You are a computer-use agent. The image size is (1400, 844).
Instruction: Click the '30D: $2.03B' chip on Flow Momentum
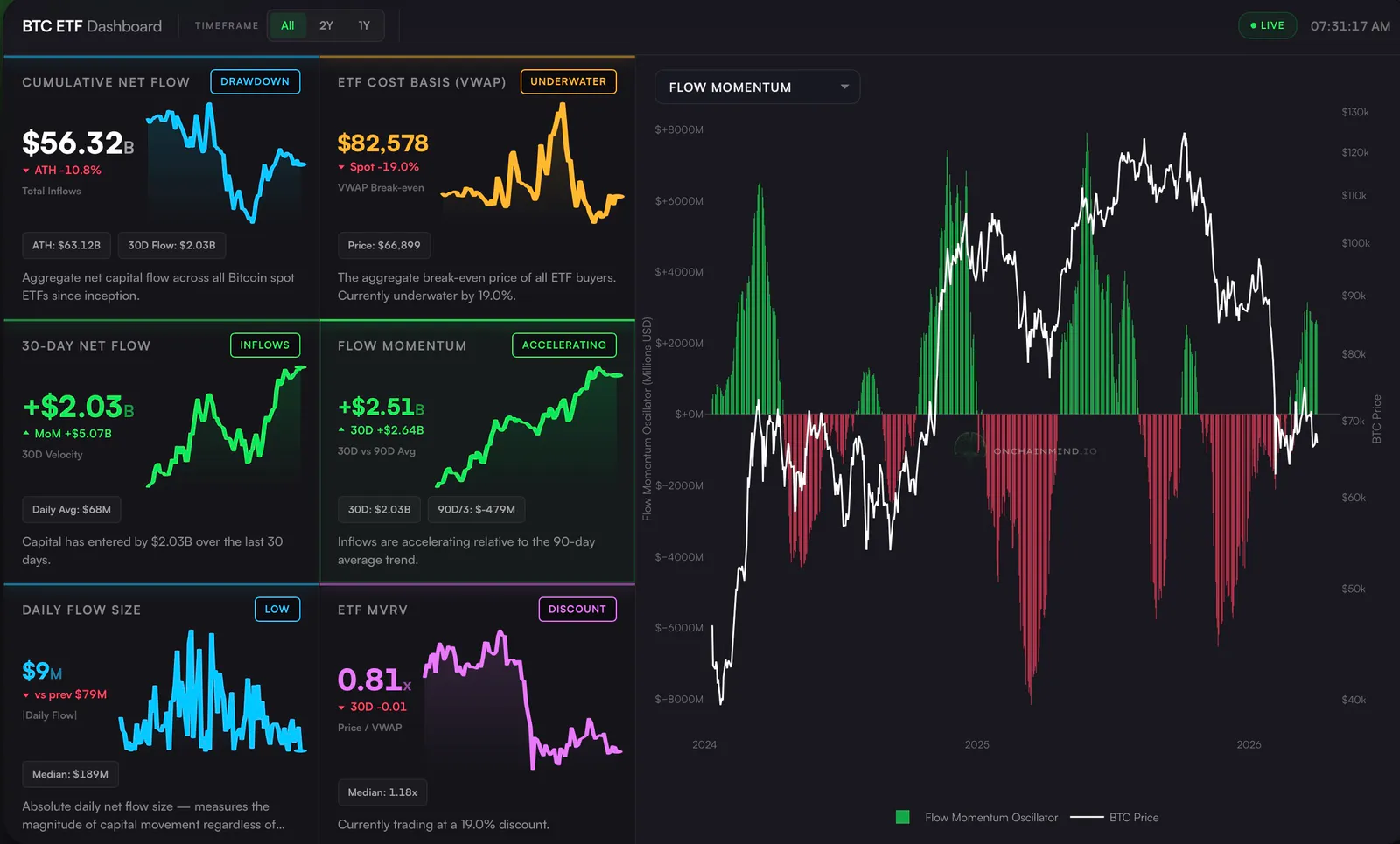coord(379,510)
